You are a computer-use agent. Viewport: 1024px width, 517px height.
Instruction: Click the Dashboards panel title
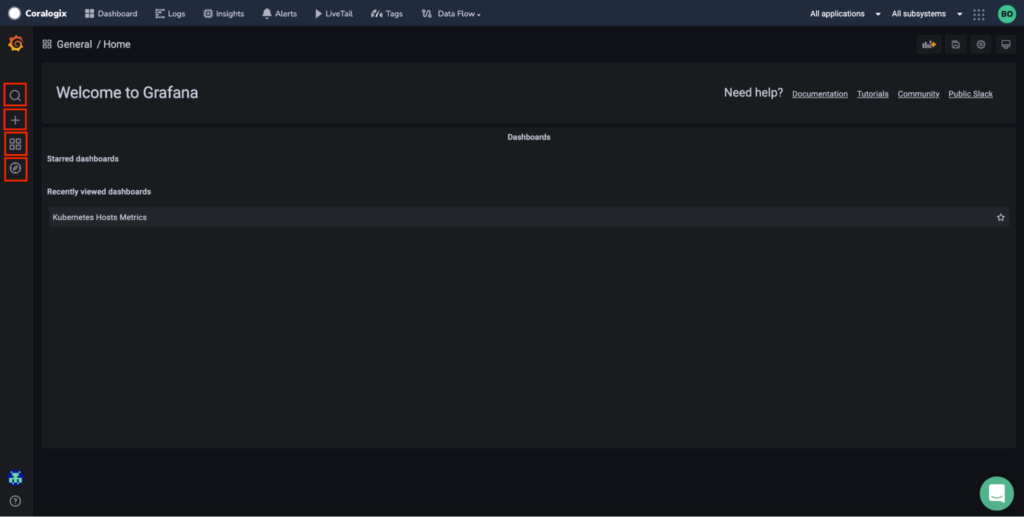(x=528, y=137)
